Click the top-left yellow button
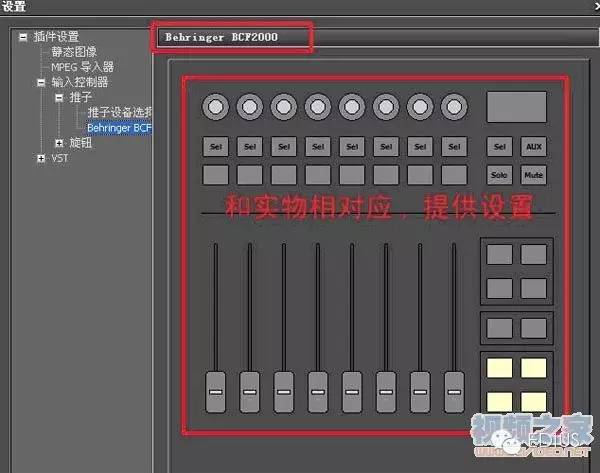 499,368
